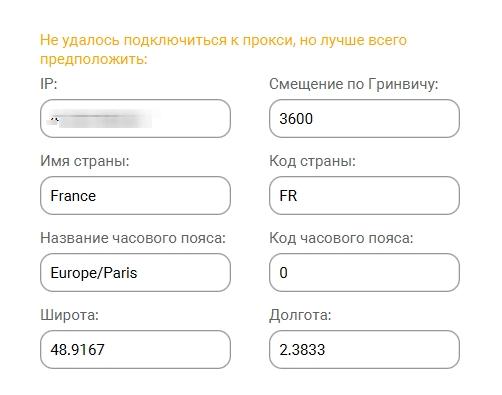Image resolution: width=502 pixels, height=395 pixels.
Task: Click the word 'Paris' in the timezone name
Action: 120,273
